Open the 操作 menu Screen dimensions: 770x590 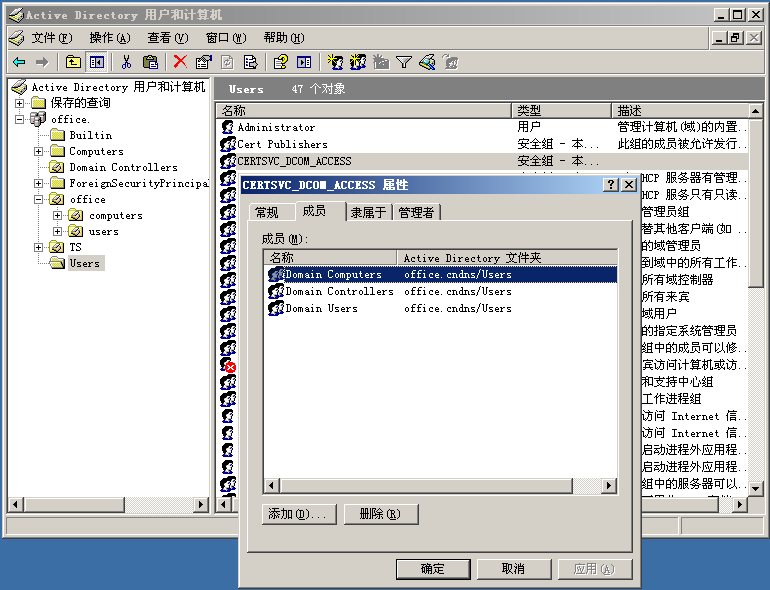[x=109, y=38]
